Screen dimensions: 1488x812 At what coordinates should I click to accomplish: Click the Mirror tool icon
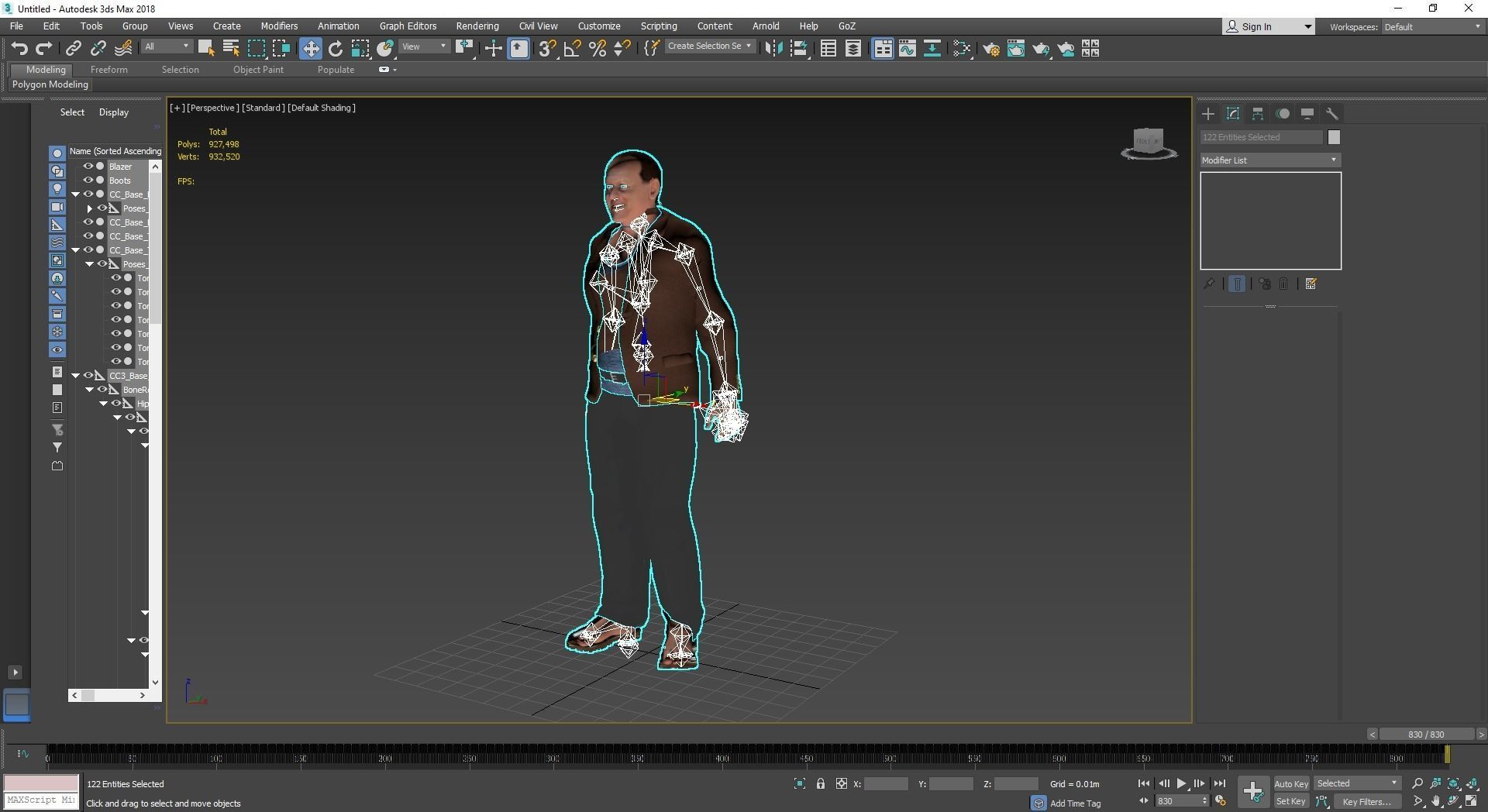pyautogui.click(x=773, y=49)
